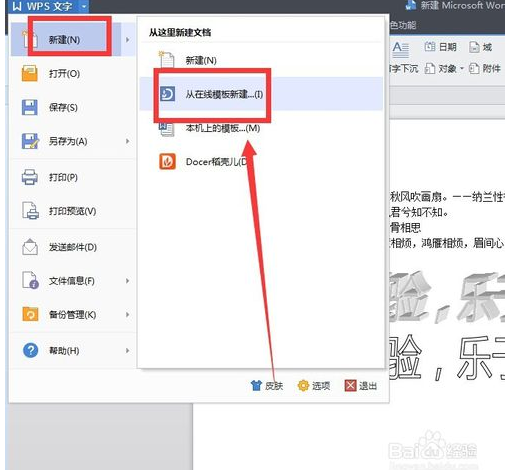Choose 新建(N) text in the submenu

click(x=201, y=61)
